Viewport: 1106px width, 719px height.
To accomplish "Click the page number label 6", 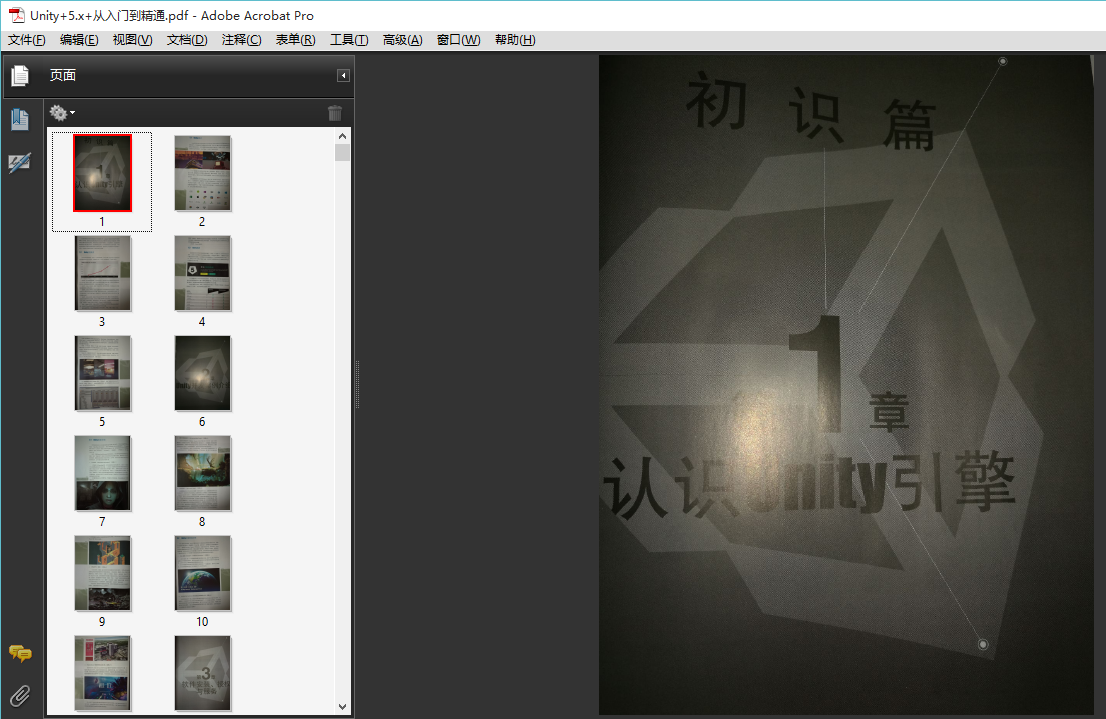I will coord(202,422).
